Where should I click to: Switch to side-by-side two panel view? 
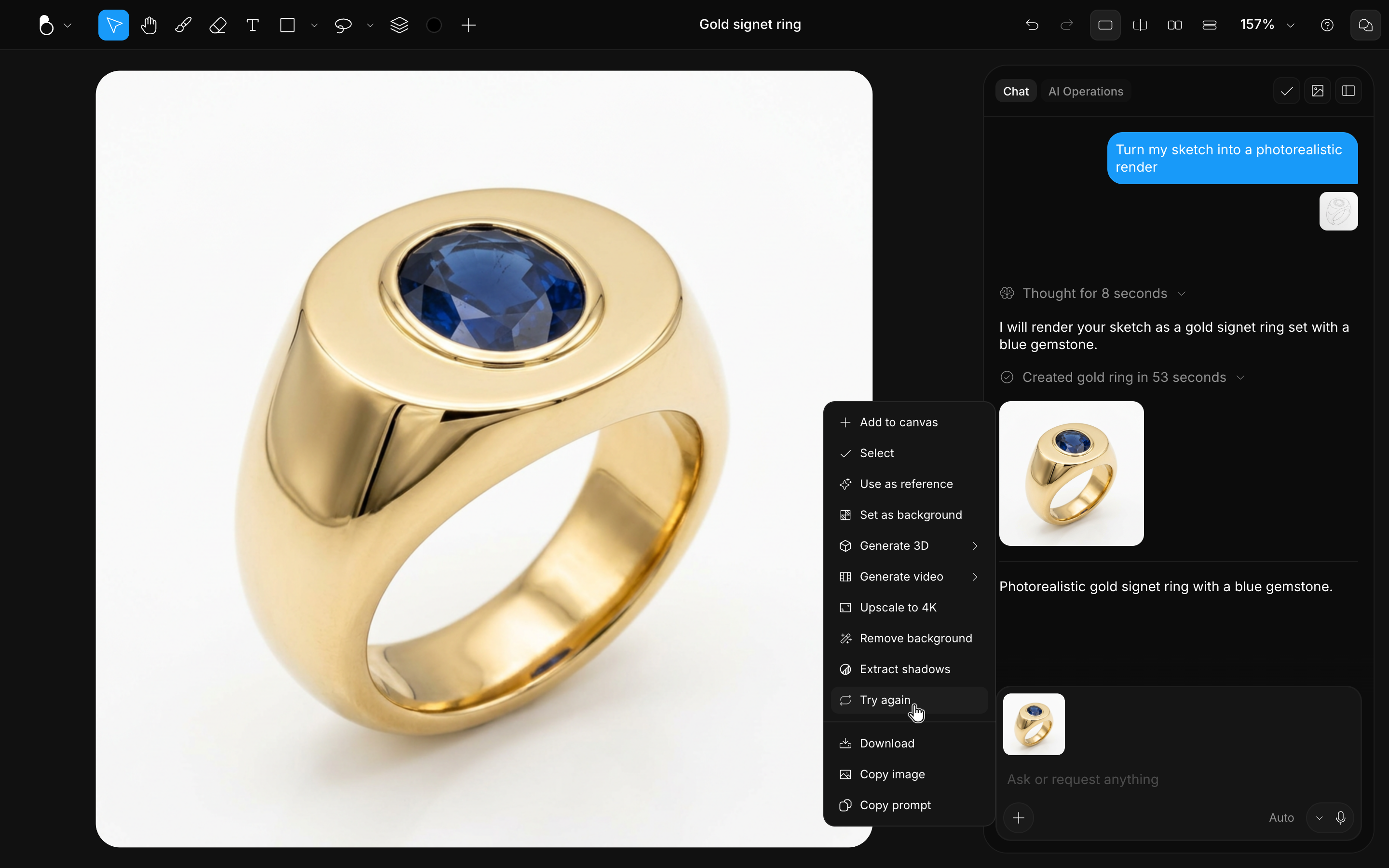[1174, 25]
